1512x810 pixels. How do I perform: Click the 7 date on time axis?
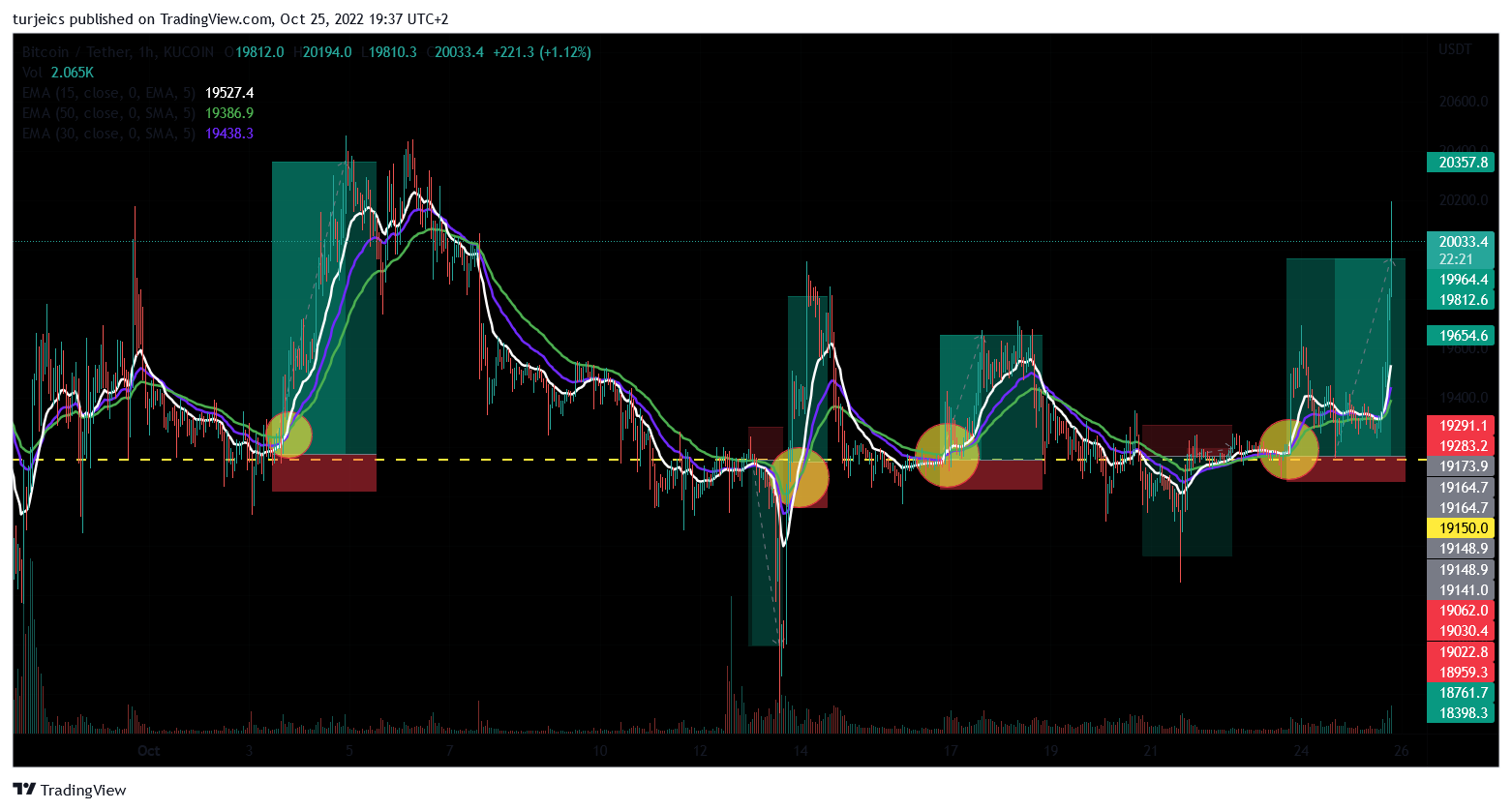click(449, 751)
